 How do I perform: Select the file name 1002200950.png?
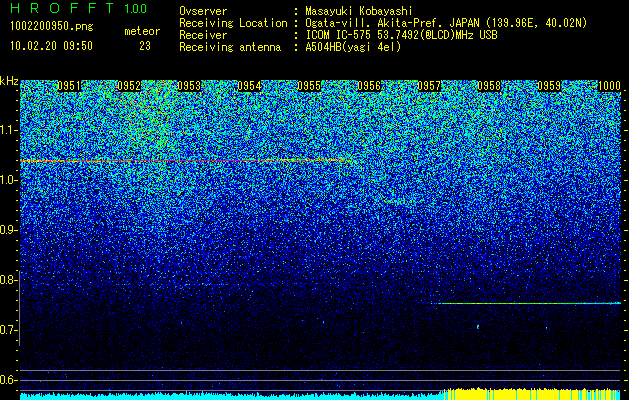52,27
